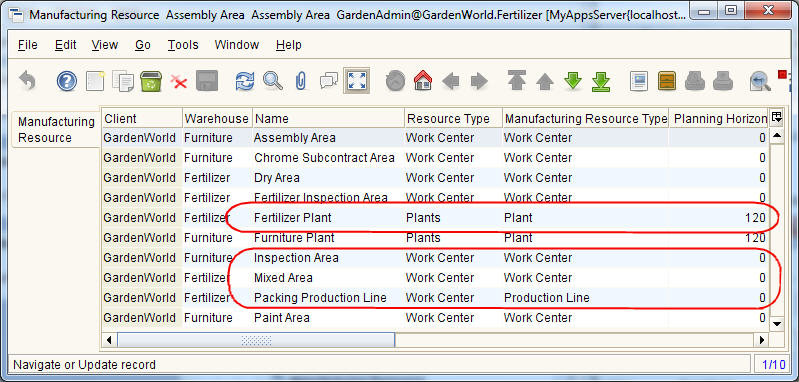The image size is (799, 382).
Task: Create a new record with the New icon
Action: [95, 81]
